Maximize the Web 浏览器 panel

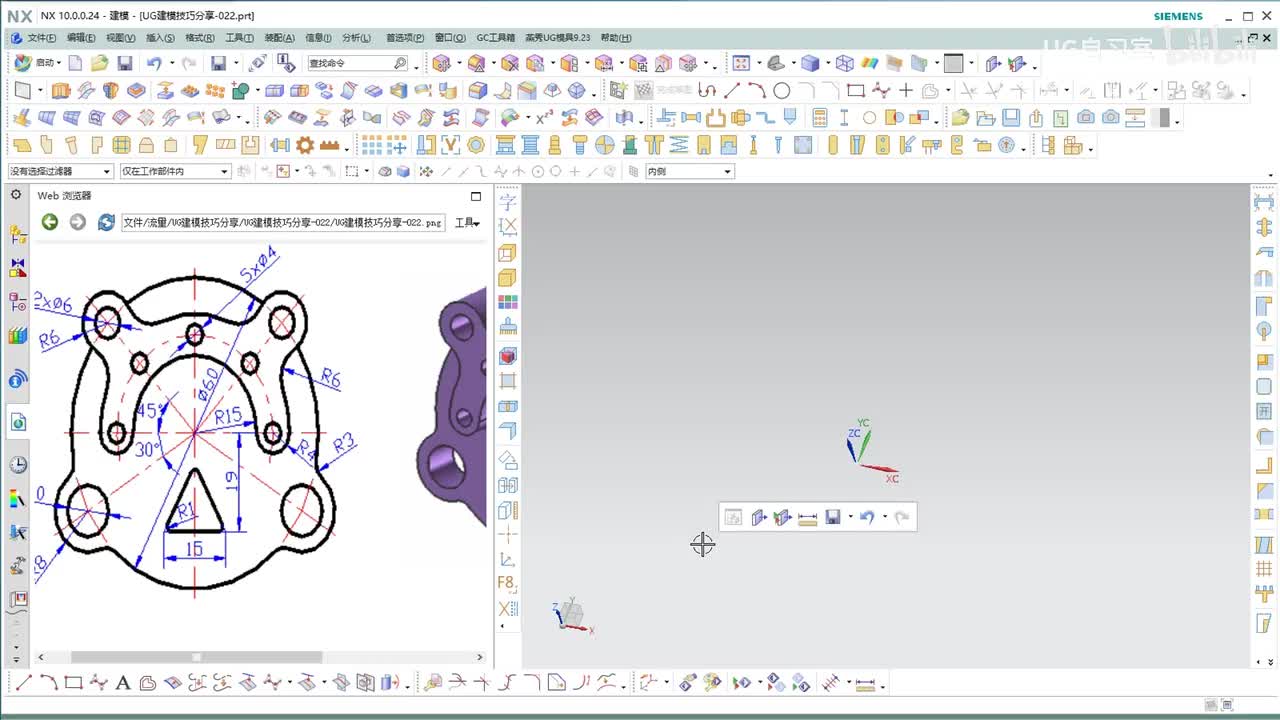[x=476, y=196]
